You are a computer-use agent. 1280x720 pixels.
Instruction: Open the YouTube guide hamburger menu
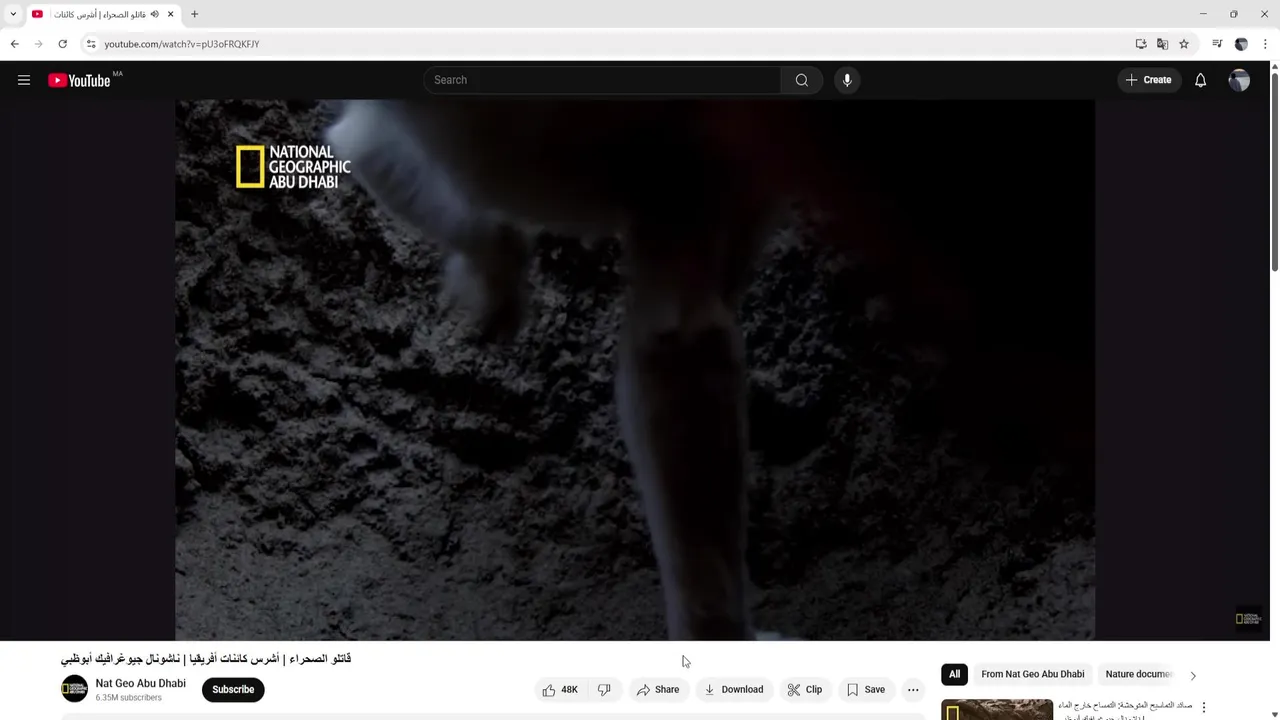(24, 80)
